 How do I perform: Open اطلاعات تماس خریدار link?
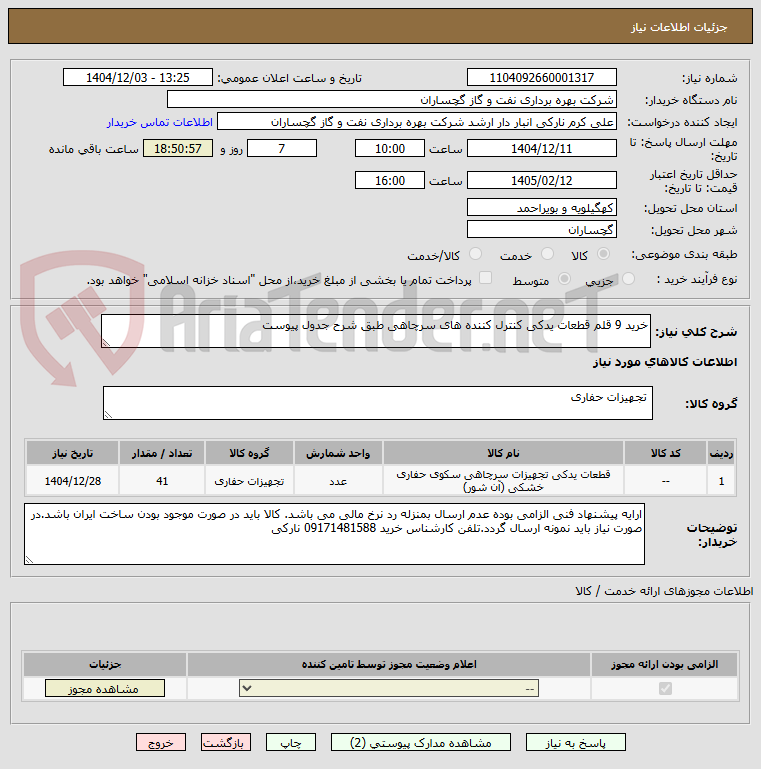pyautogui.click(x=160, y=122)
